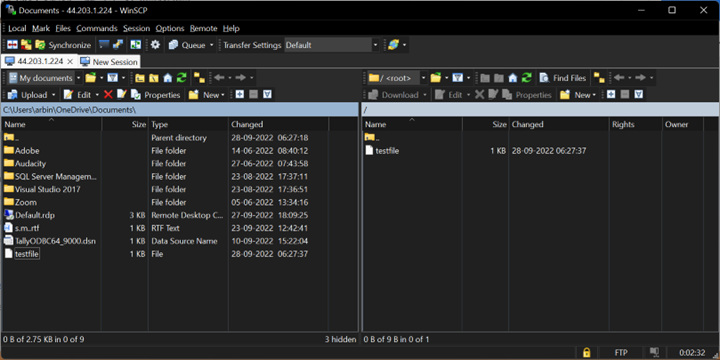Expand the Queue dropdown arrow
Viewport: 720px width, 360px height.
[212, 45]
